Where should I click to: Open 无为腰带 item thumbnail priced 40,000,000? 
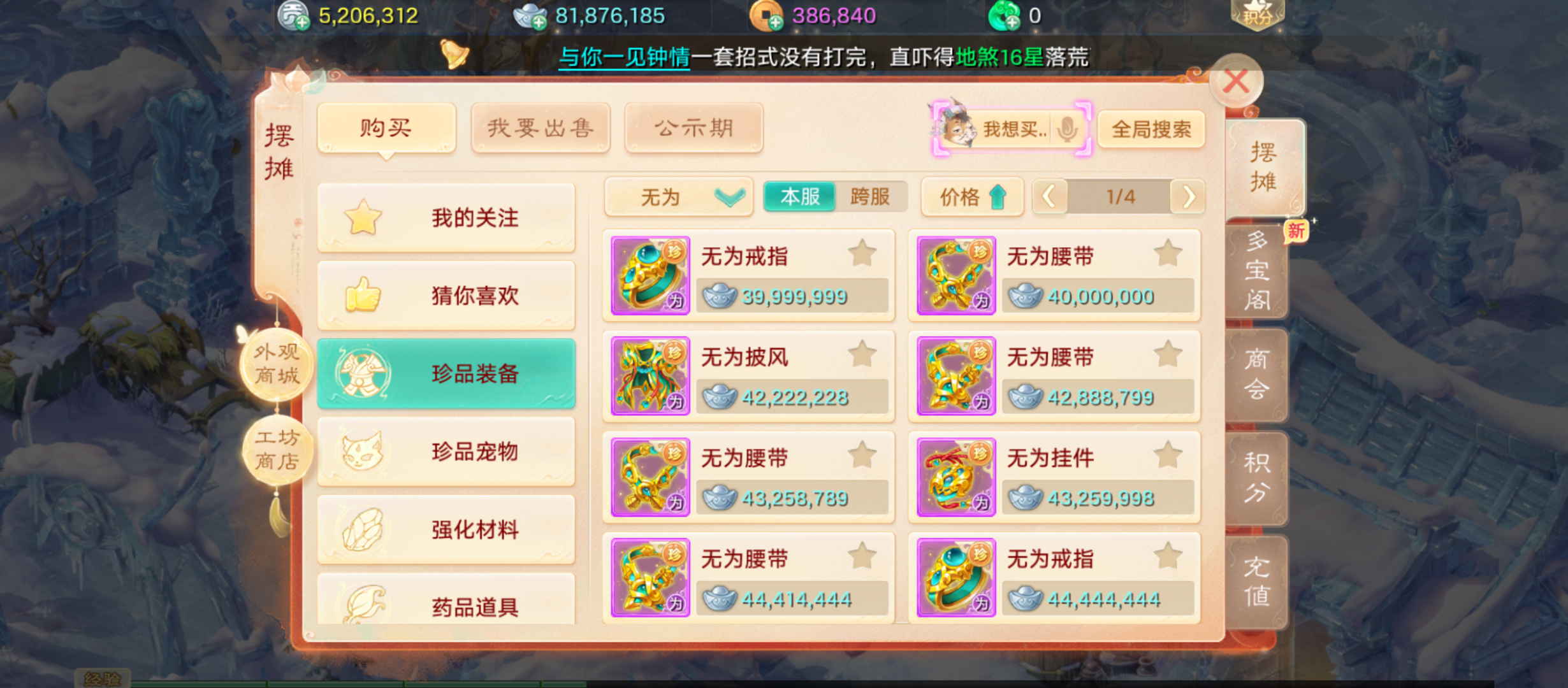[x=956, y=276]
